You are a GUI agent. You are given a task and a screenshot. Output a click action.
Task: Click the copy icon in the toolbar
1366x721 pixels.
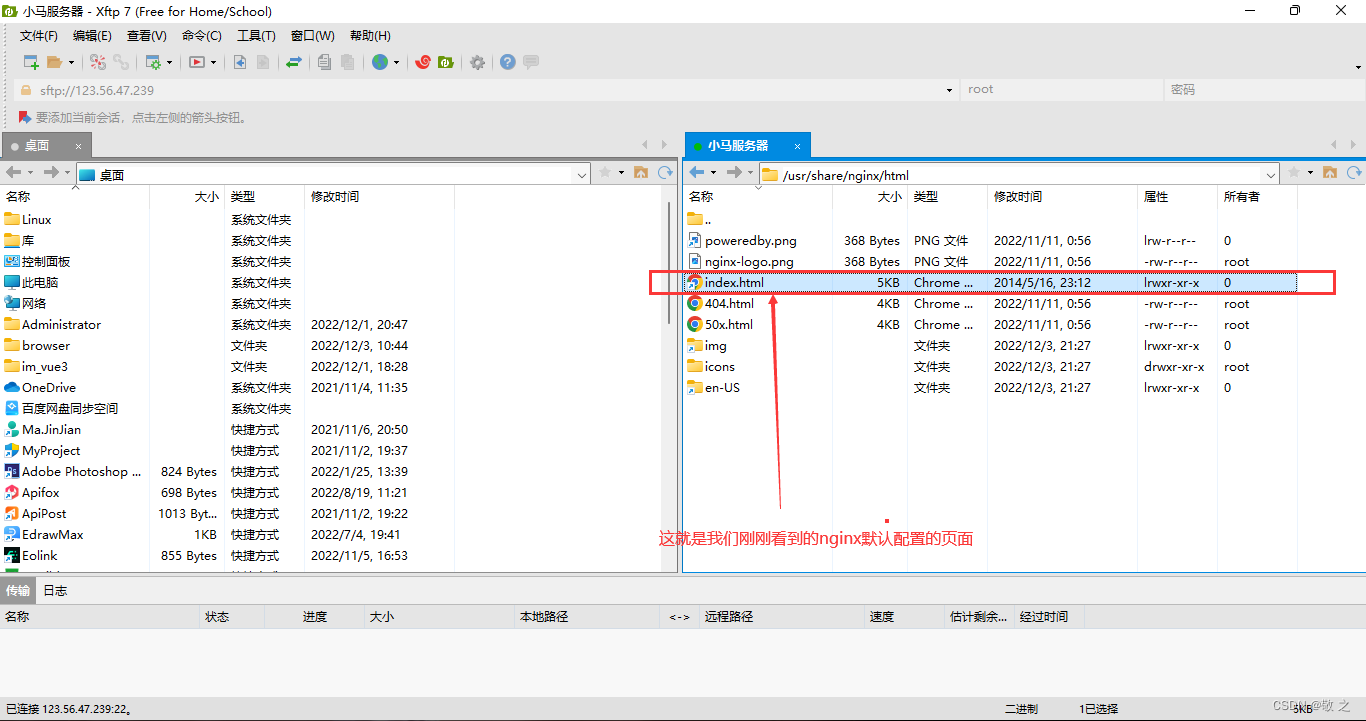324,62
